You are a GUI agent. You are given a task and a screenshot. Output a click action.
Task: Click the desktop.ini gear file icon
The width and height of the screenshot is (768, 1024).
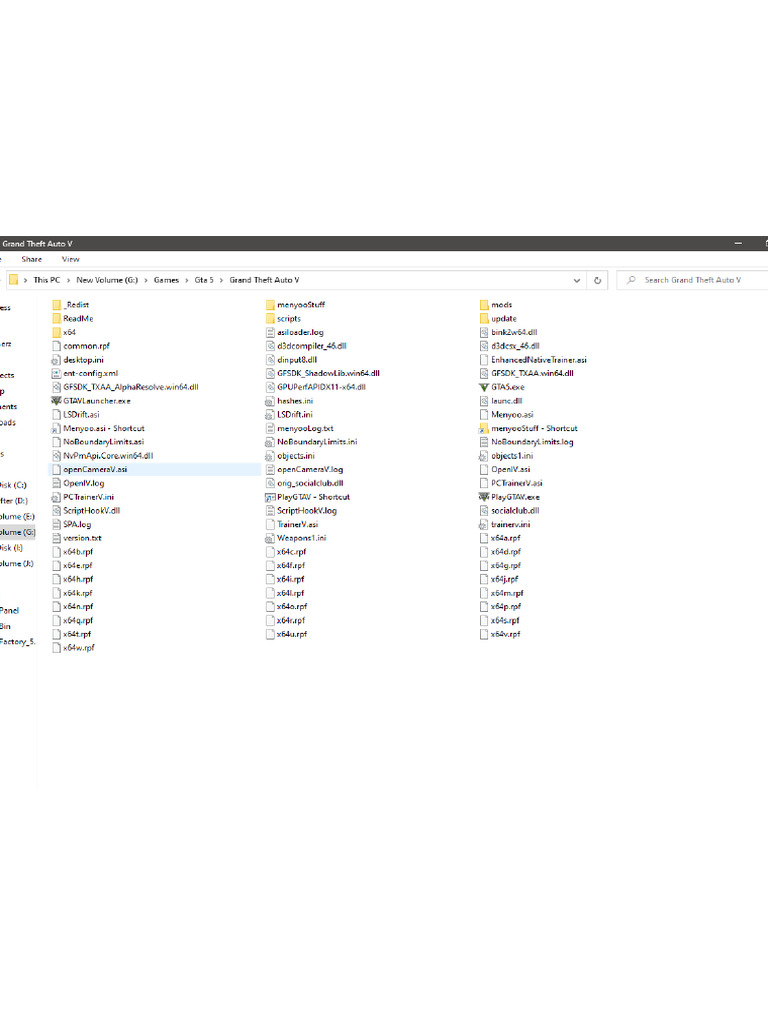tap(56, 360)
